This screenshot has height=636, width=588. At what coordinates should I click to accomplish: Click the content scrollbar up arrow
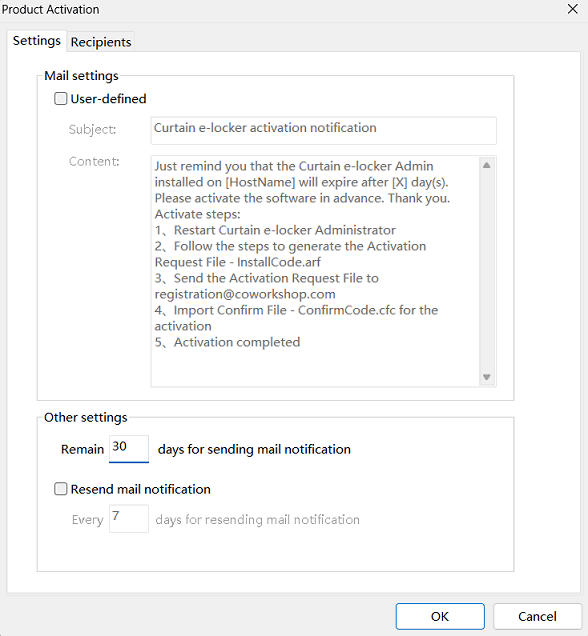[x=487, y=165]
